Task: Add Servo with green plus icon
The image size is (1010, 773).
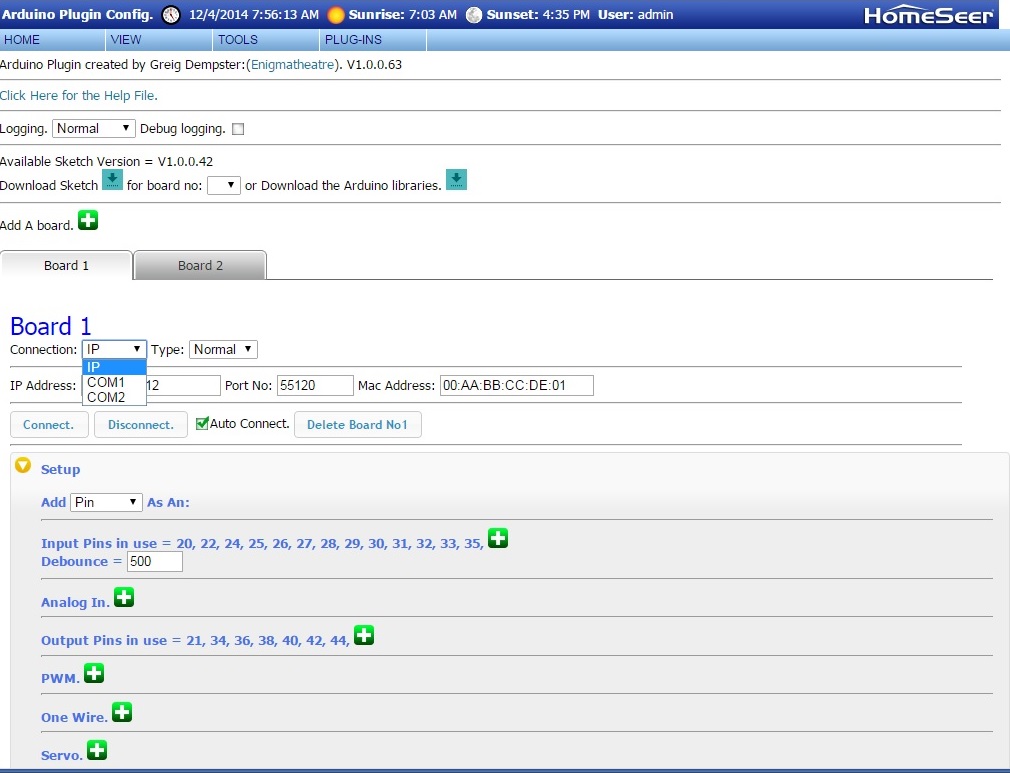Action: (97, 750)
